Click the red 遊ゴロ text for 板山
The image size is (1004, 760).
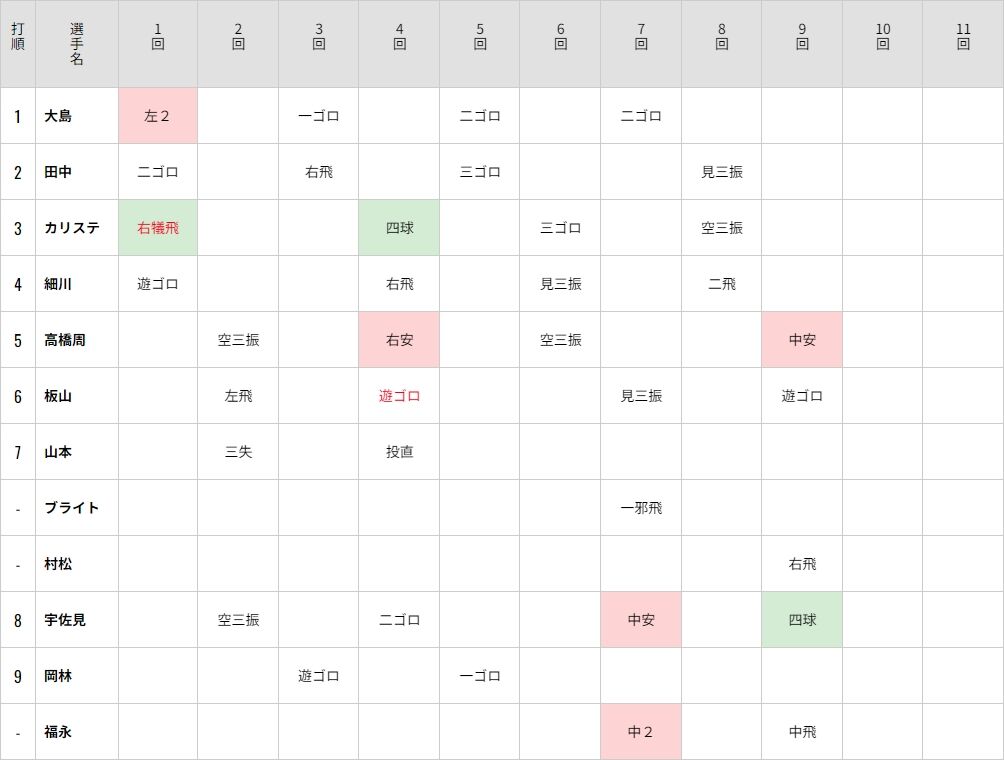tap(399, 396)
